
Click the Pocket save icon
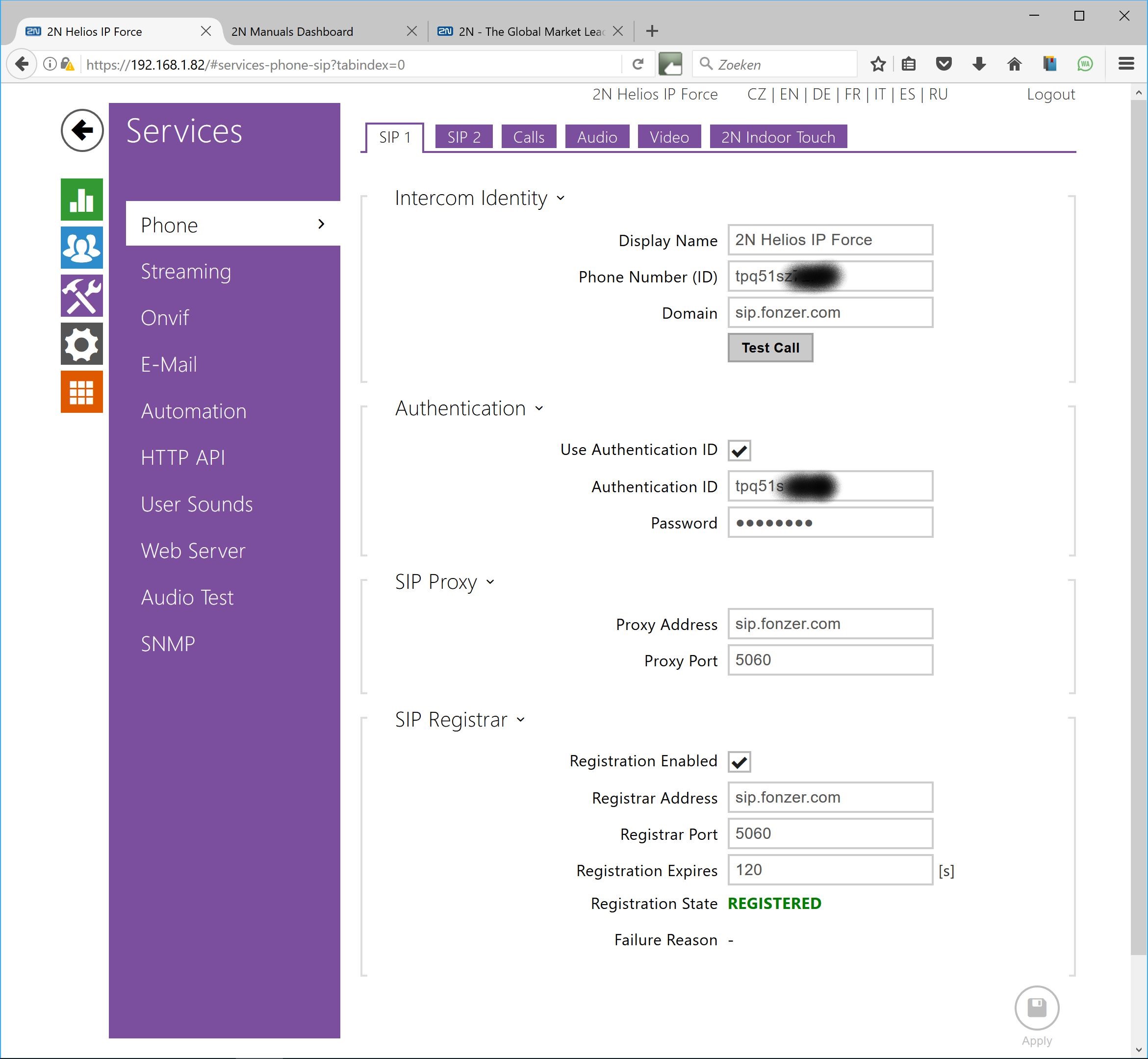[944, 64]
